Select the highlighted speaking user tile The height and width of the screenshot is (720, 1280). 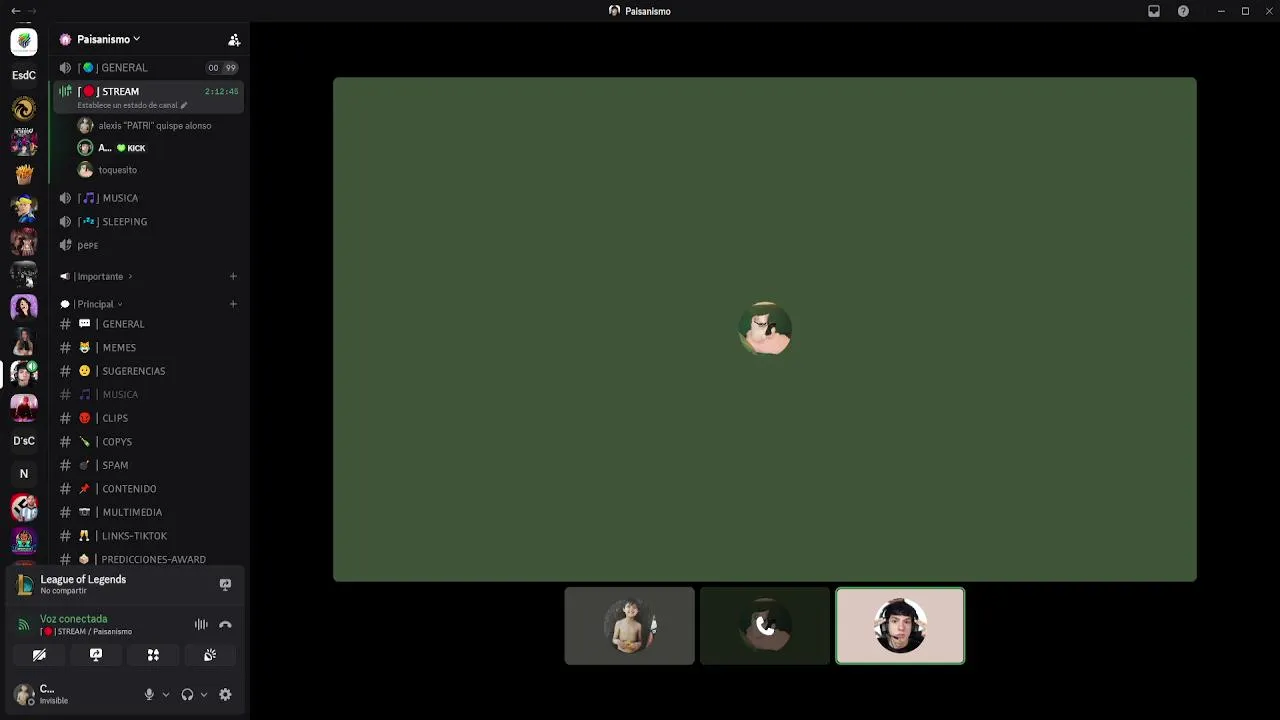(900, 626)
